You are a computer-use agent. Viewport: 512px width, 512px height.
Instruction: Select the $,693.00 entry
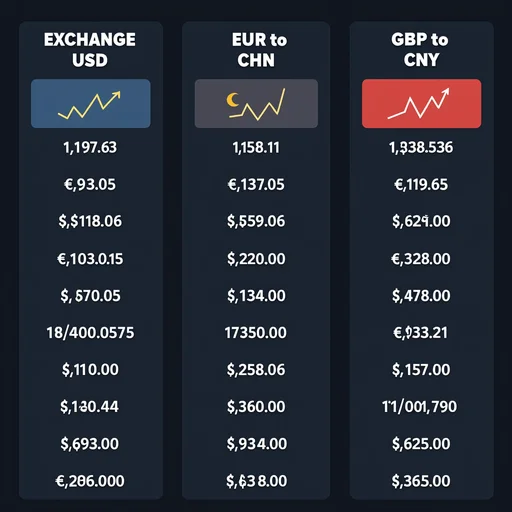point(90,444)
